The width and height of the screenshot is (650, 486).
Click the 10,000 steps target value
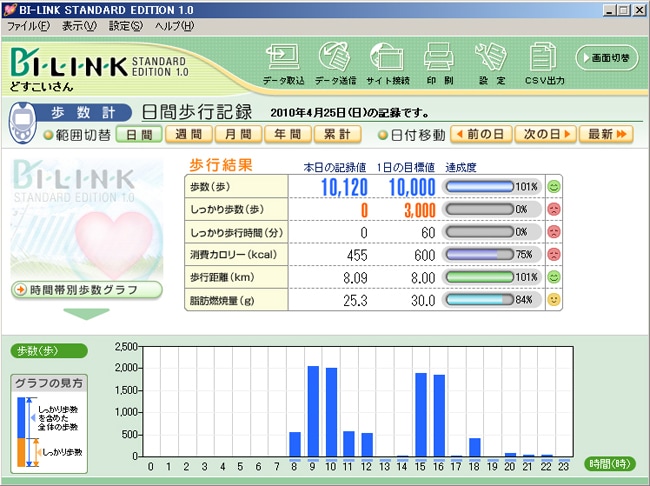pyautogui.click(x=412, y=187)
